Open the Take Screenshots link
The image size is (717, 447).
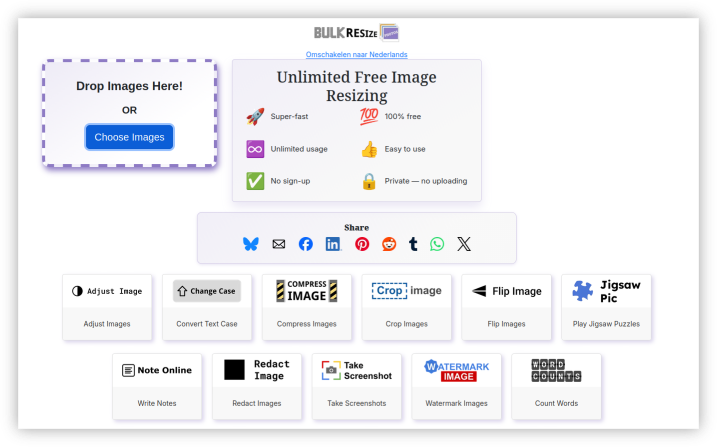357,404
